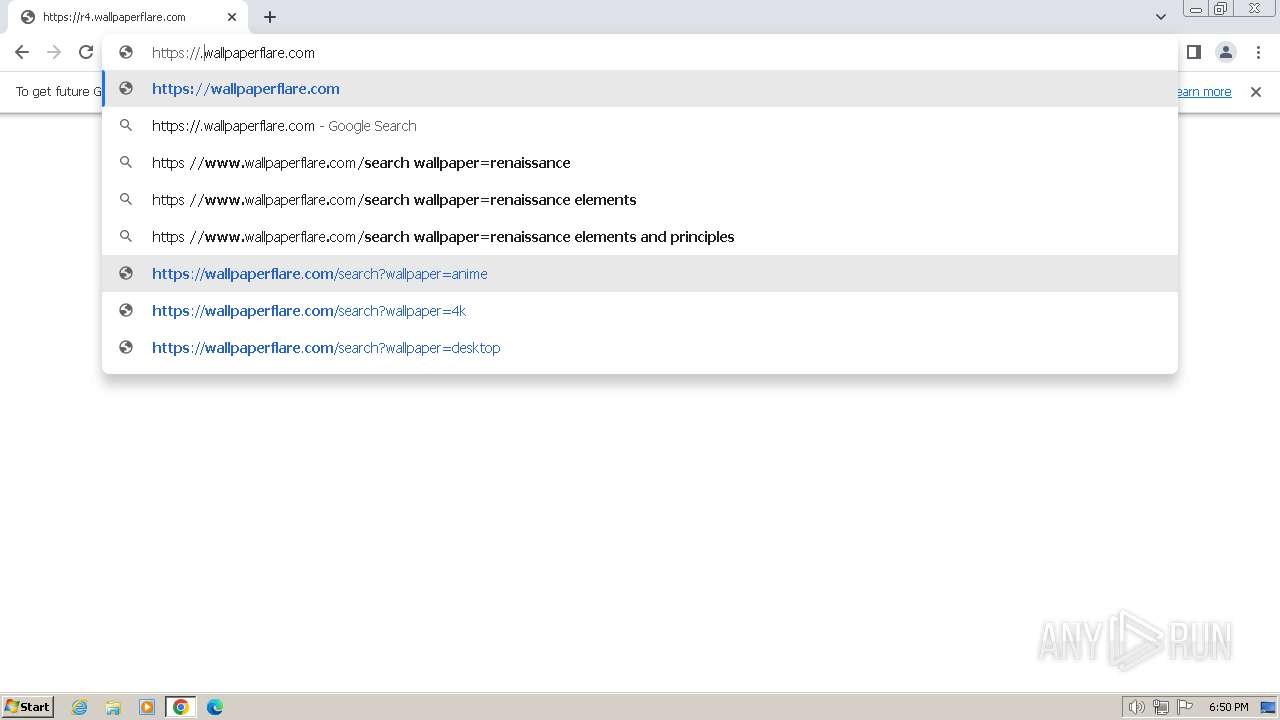Dismiss the info bar with the X
The height and width of the screenshot is (720, 1280).
tap(1256, 92)
